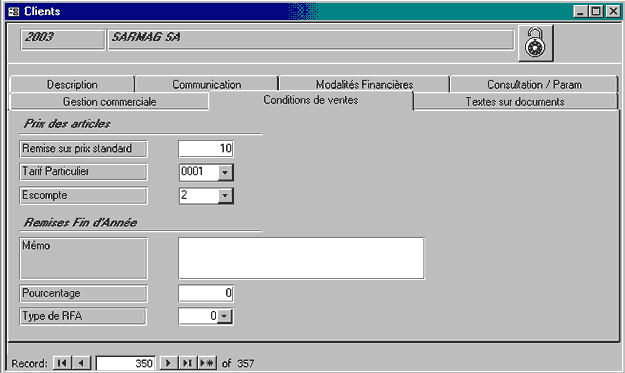The width and height of the screenshot is (625, 373).
Task: Click the record number box showing 350
Action: 126,363
